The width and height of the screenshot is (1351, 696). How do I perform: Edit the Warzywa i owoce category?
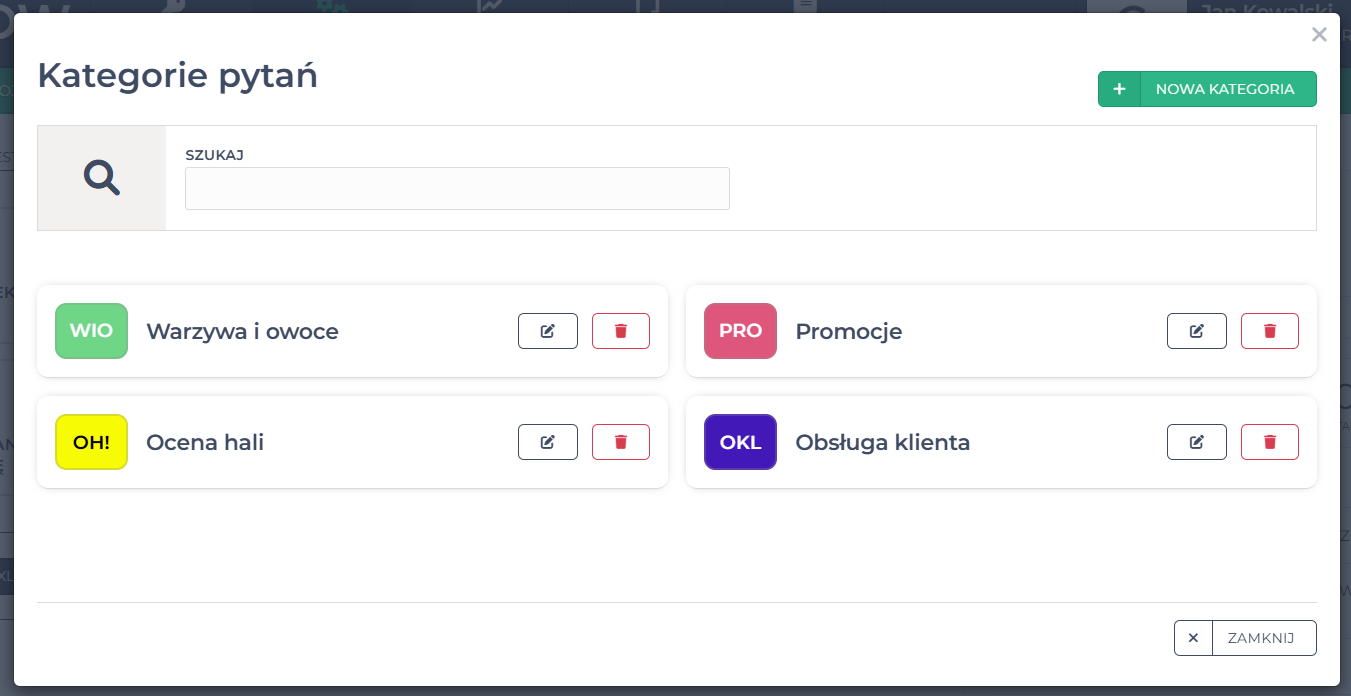coord(547,331)
